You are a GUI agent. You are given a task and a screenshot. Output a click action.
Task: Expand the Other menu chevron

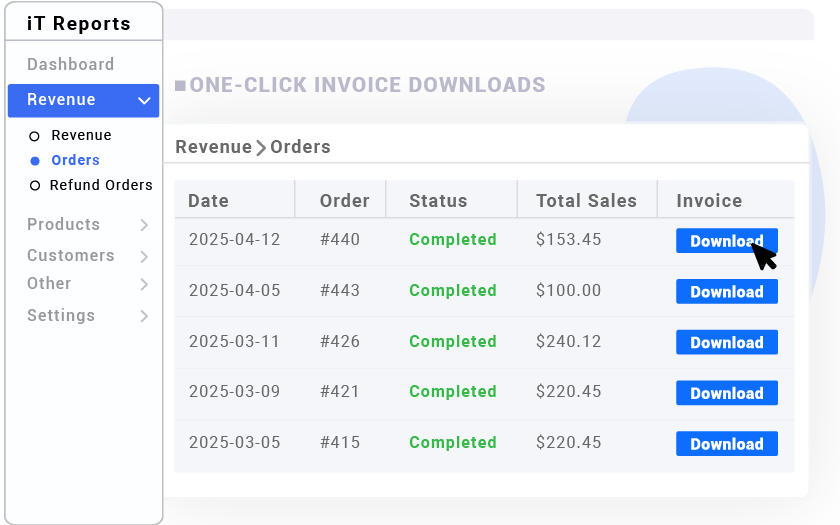pos(144,284)
